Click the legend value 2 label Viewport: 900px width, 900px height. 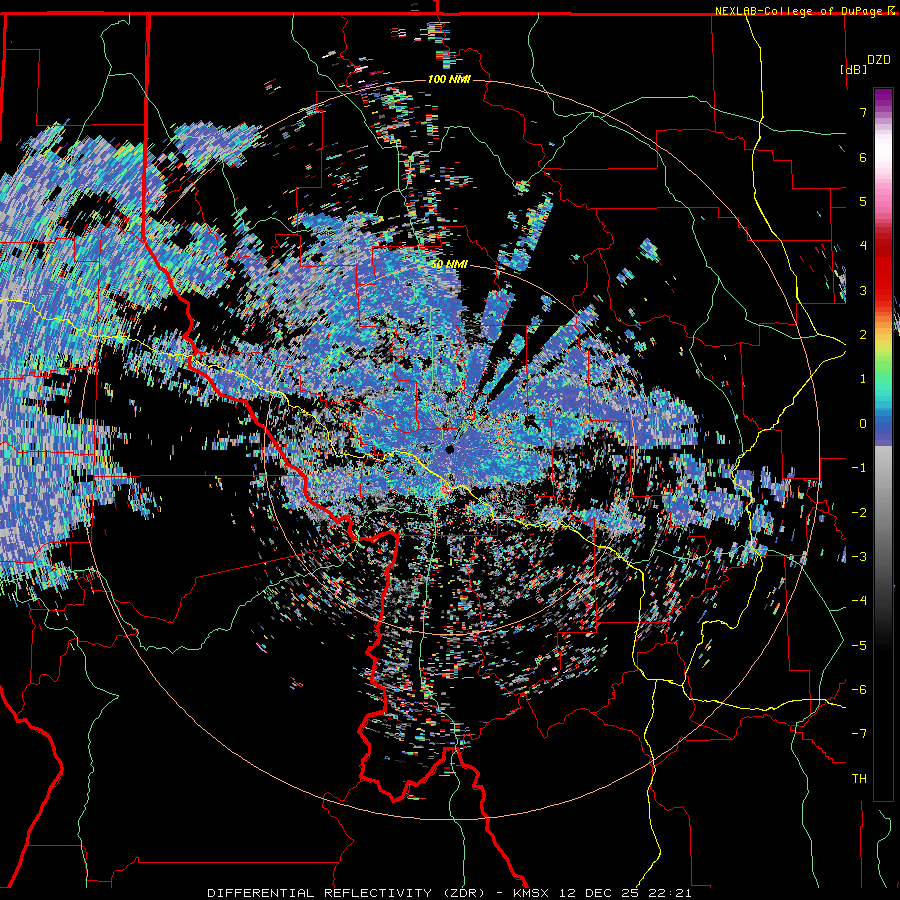[863, 335]
